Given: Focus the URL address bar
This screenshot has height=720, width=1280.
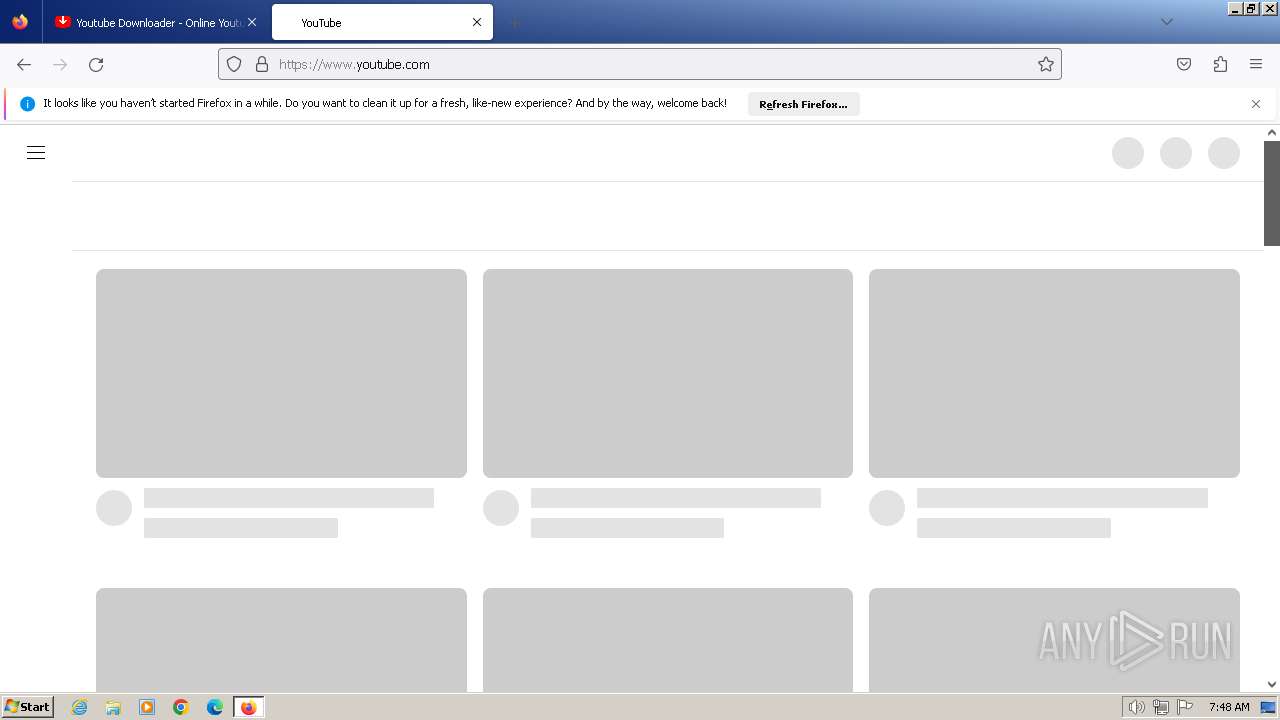Looking at the screenshot, I should [640, 64].
